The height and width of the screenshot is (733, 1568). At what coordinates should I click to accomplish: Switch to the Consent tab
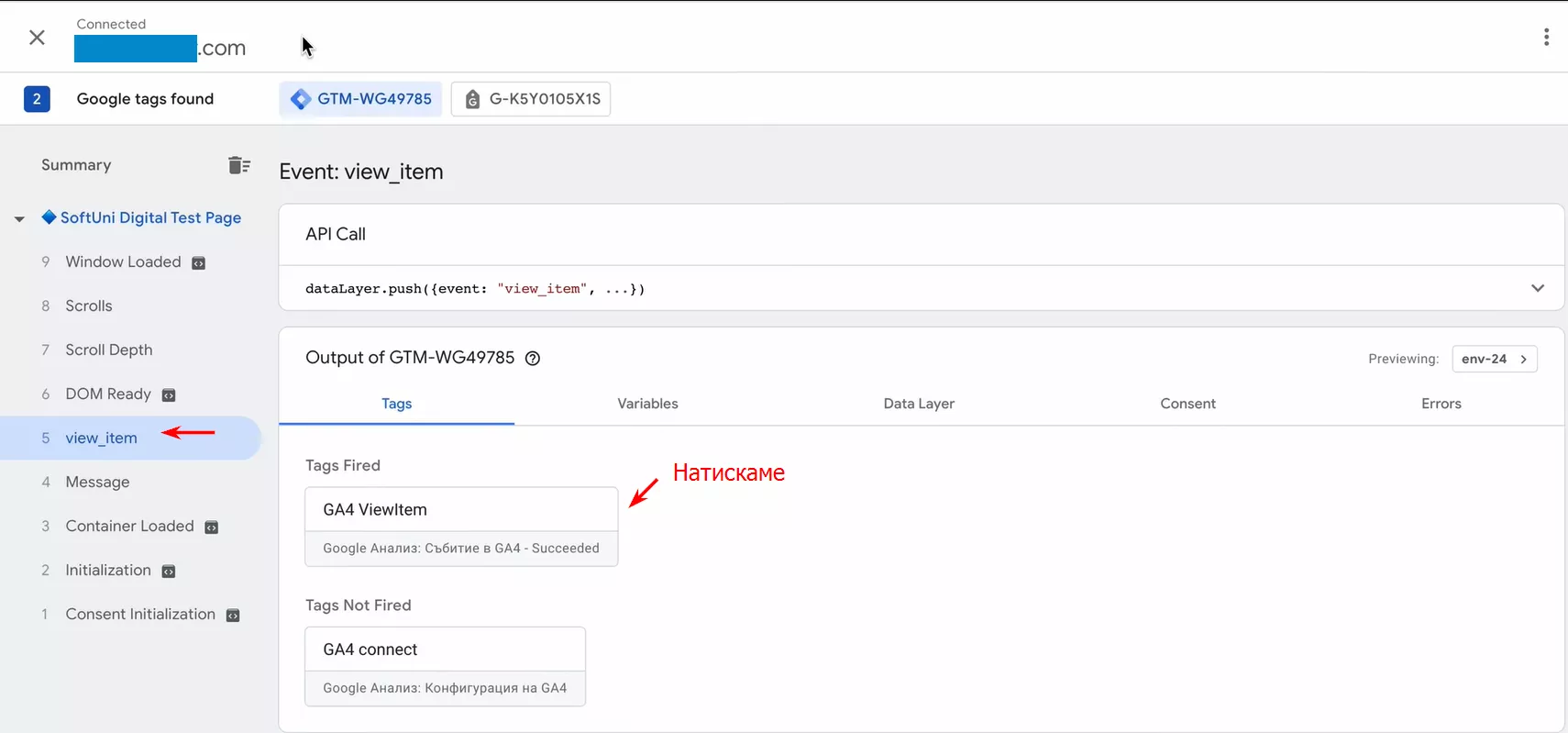(1187, 404)
